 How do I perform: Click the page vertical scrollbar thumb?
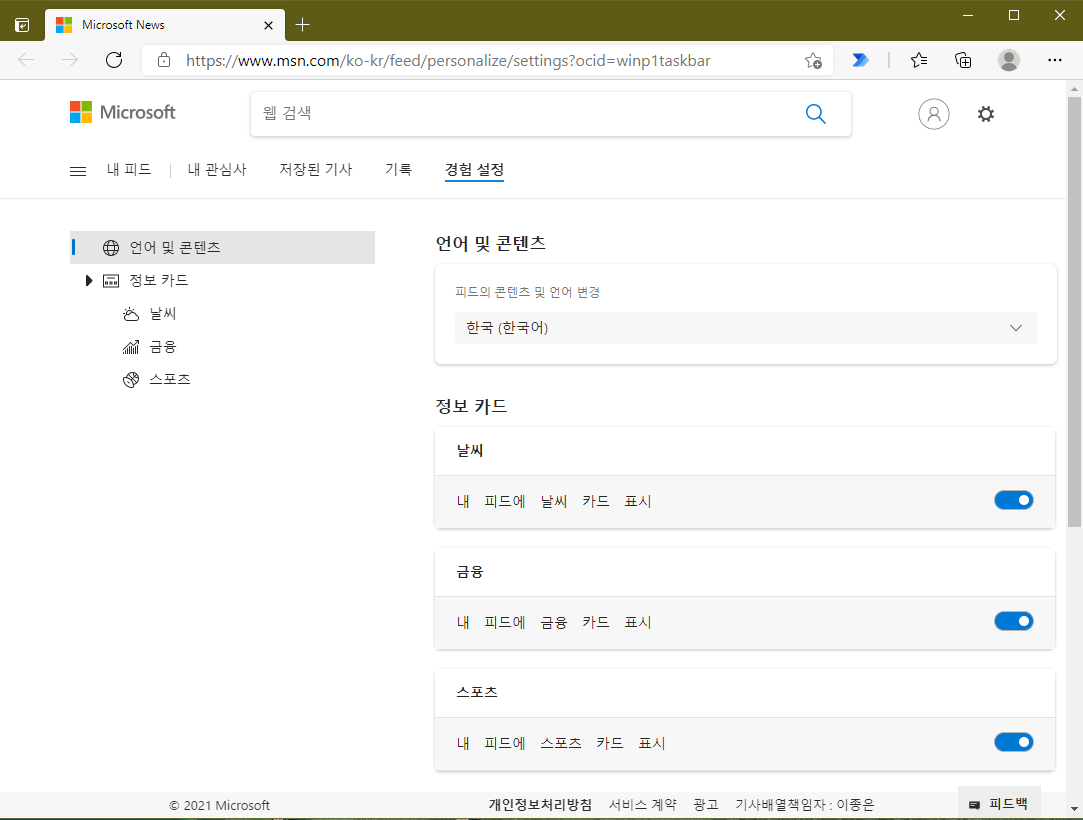(1074, 312)
